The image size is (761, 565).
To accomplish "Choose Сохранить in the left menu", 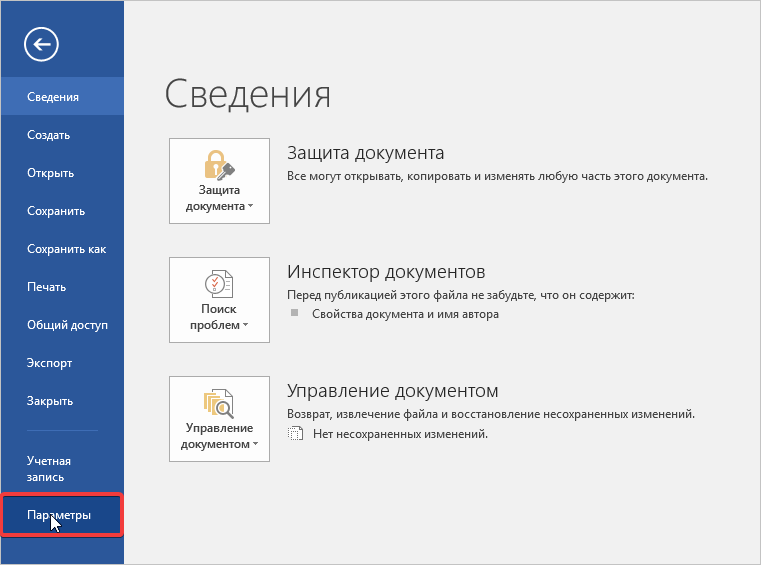I will (x=55, y=211).
